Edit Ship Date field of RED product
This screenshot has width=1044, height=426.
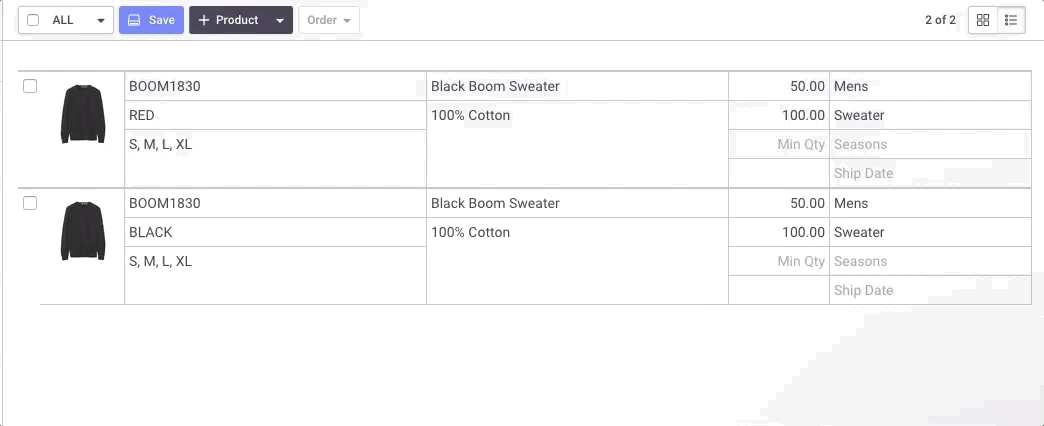[930, 173]
